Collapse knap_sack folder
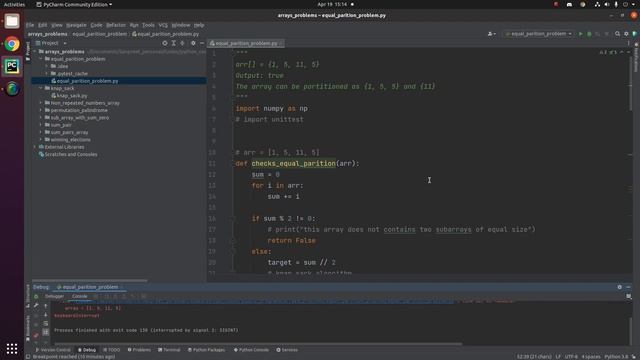 click(x=41, y=88)
